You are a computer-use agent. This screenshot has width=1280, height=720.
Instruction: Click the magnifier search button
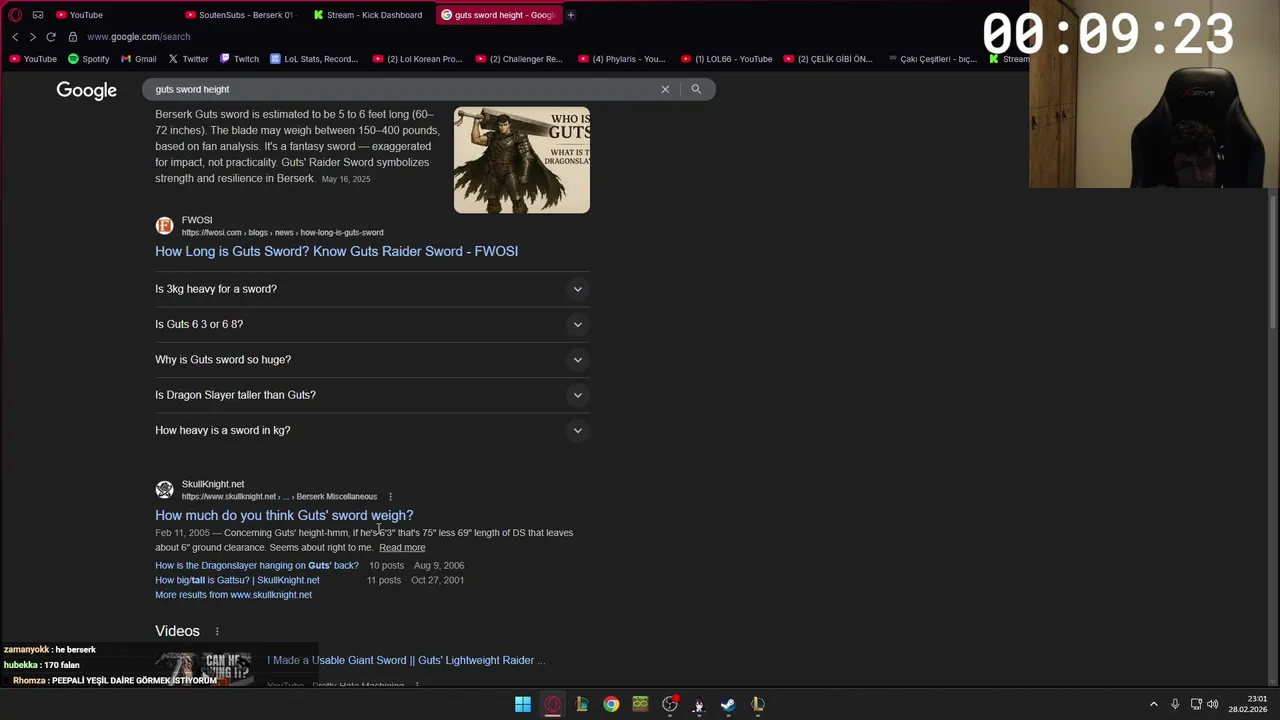coord(696,89)
